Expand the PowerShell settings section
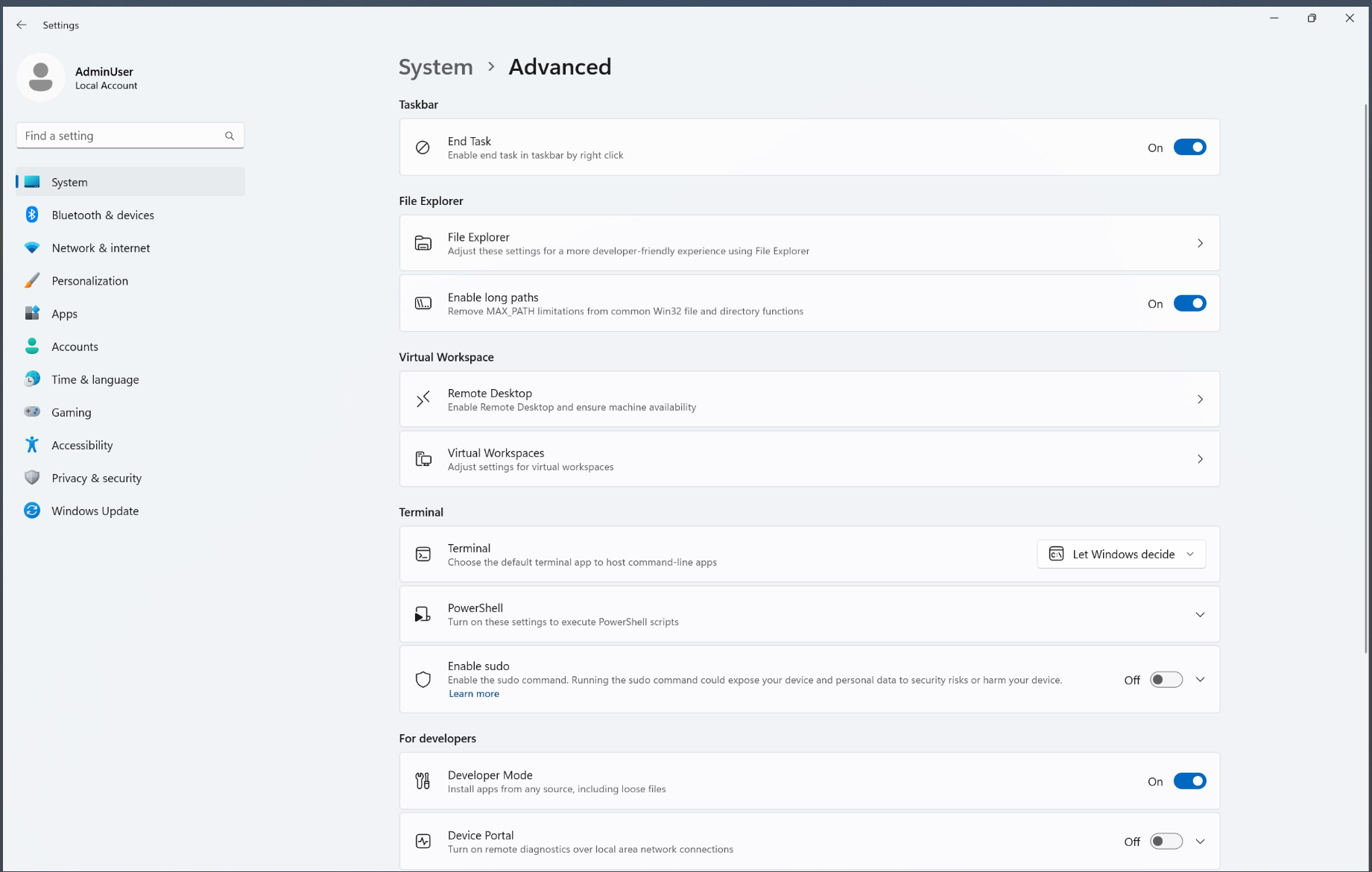This screenshot has height=872, width=1372. coord(1200,615)
